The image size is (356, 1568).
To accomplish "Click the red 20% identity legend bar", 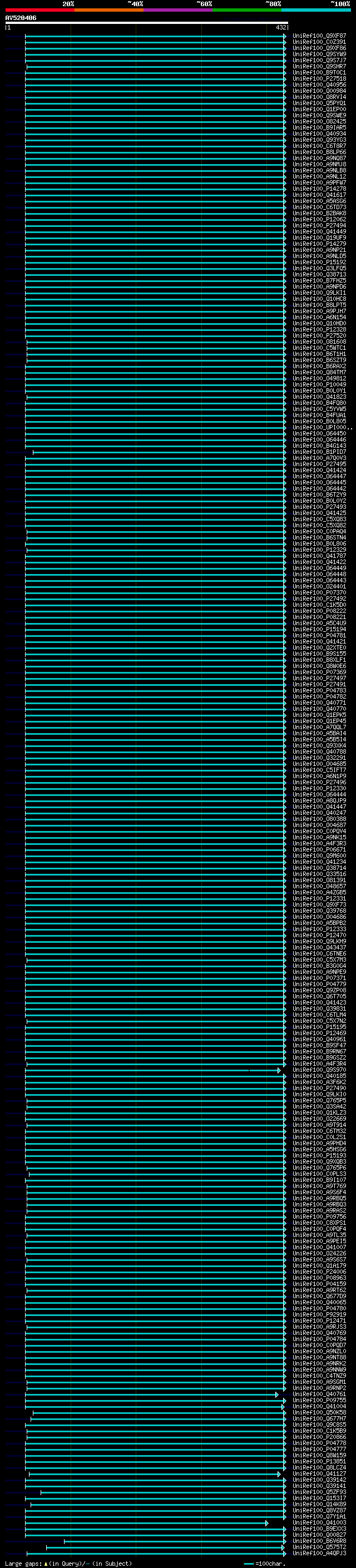I will [39, 10].
